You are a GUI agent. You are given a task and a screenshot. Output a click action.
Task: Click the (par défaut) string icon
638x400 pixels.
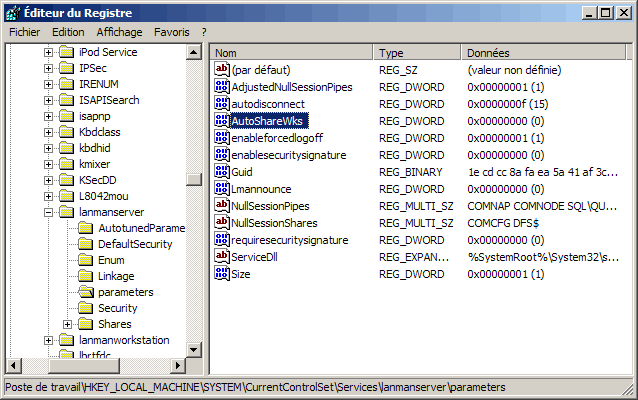(x=222, y=70)
